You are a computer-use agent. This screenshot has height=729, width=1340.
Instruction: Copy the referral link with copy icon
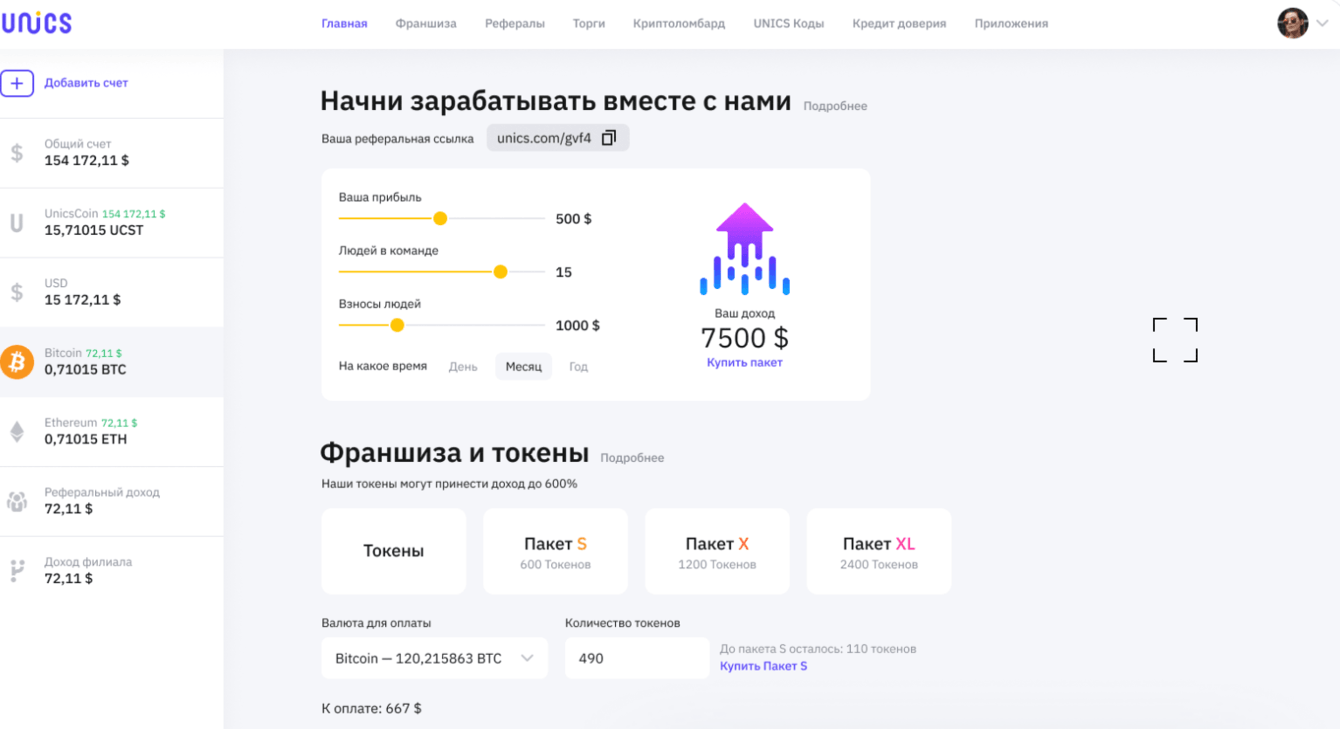(609, 138)
